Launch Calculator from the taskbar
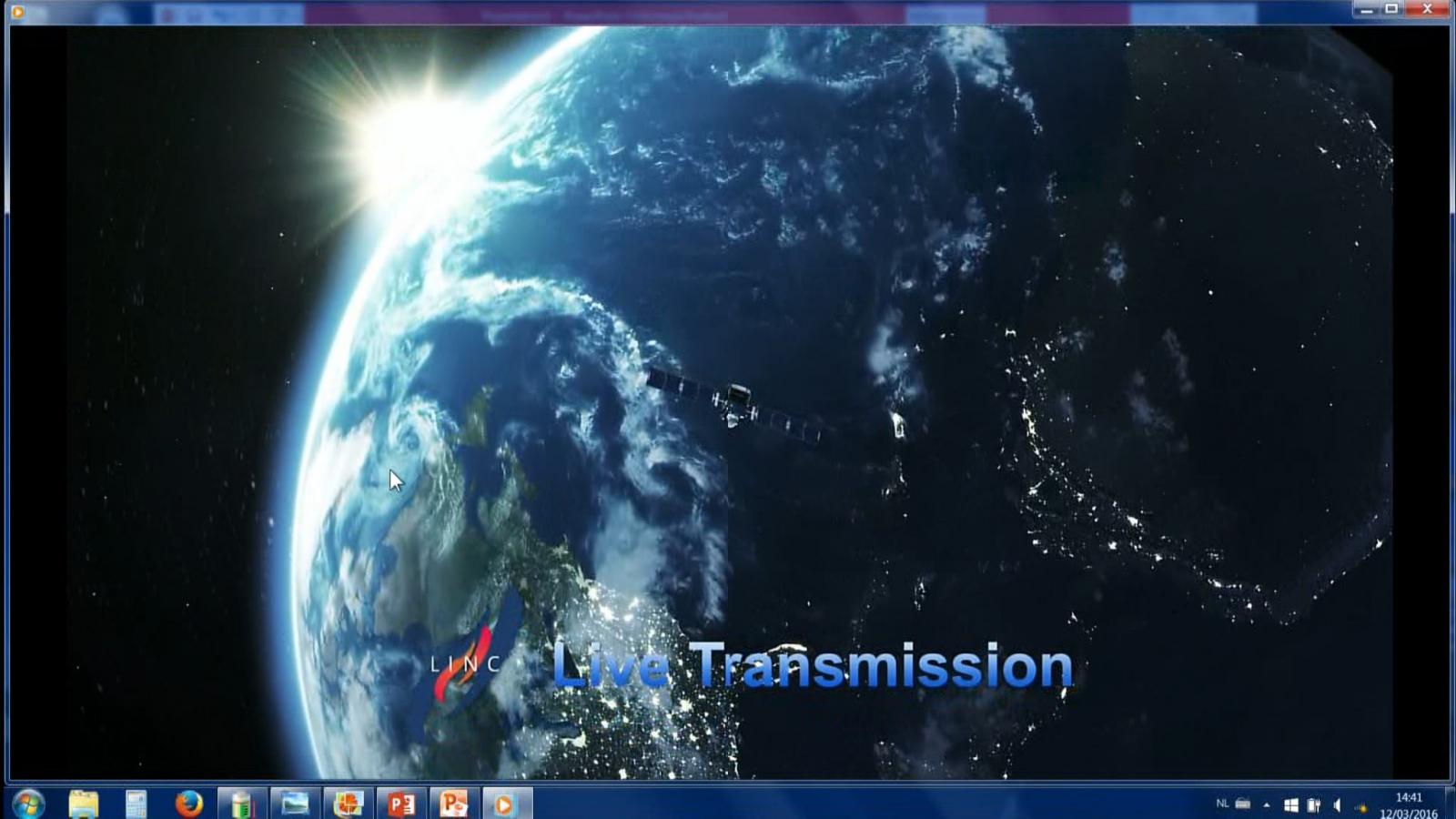 [136, 804]
